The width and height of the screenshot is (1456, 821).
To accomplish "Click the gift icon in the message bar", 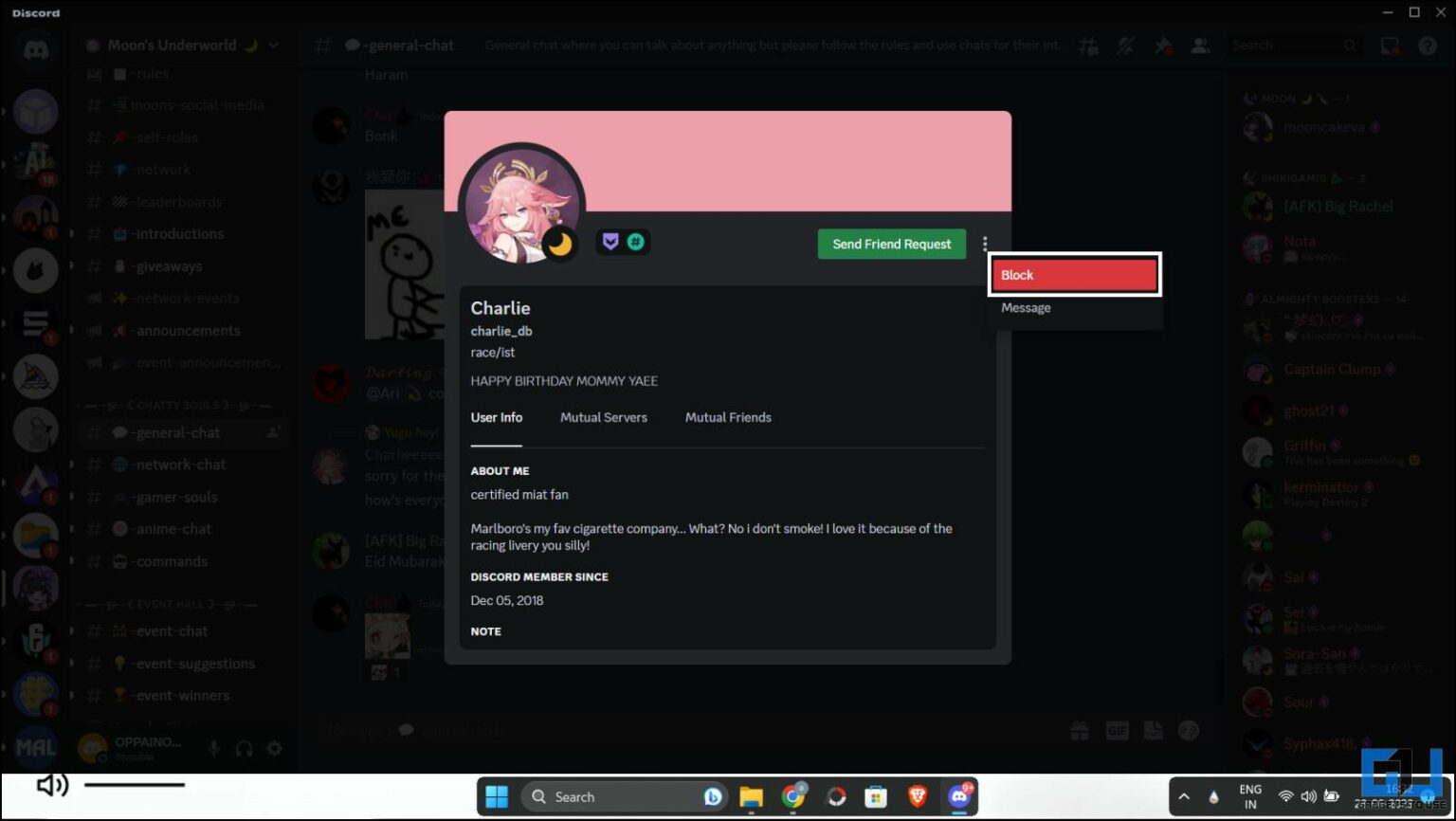I will coord(1080,730).
